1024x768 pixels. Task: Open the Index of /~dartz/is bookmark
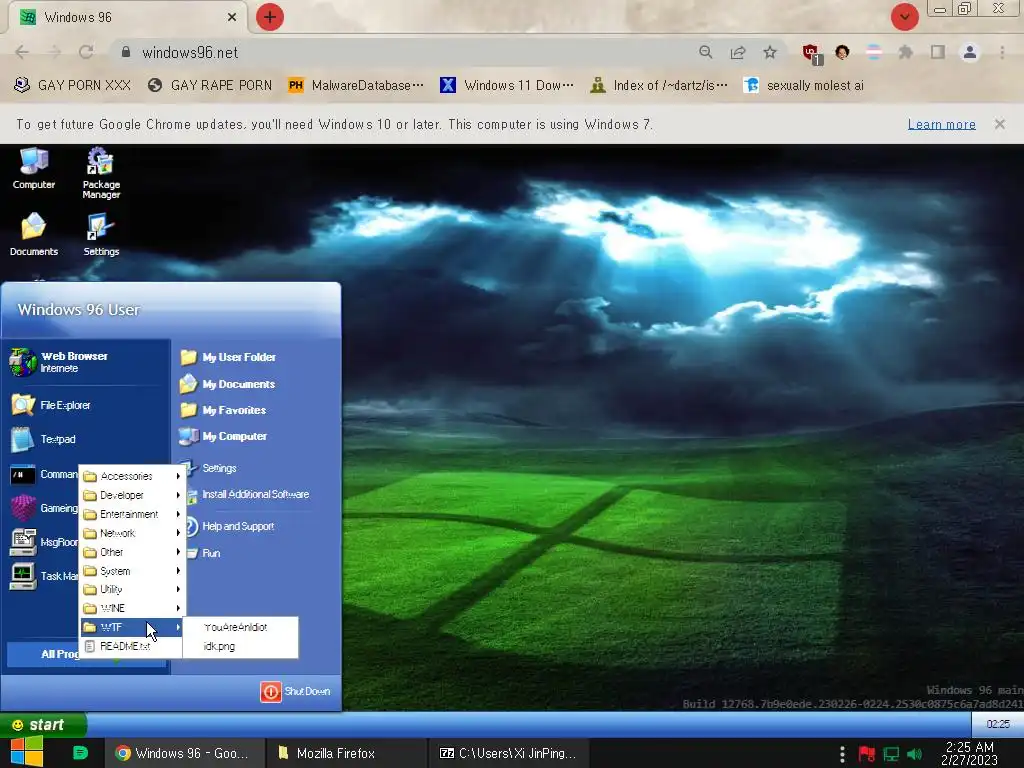659,85
